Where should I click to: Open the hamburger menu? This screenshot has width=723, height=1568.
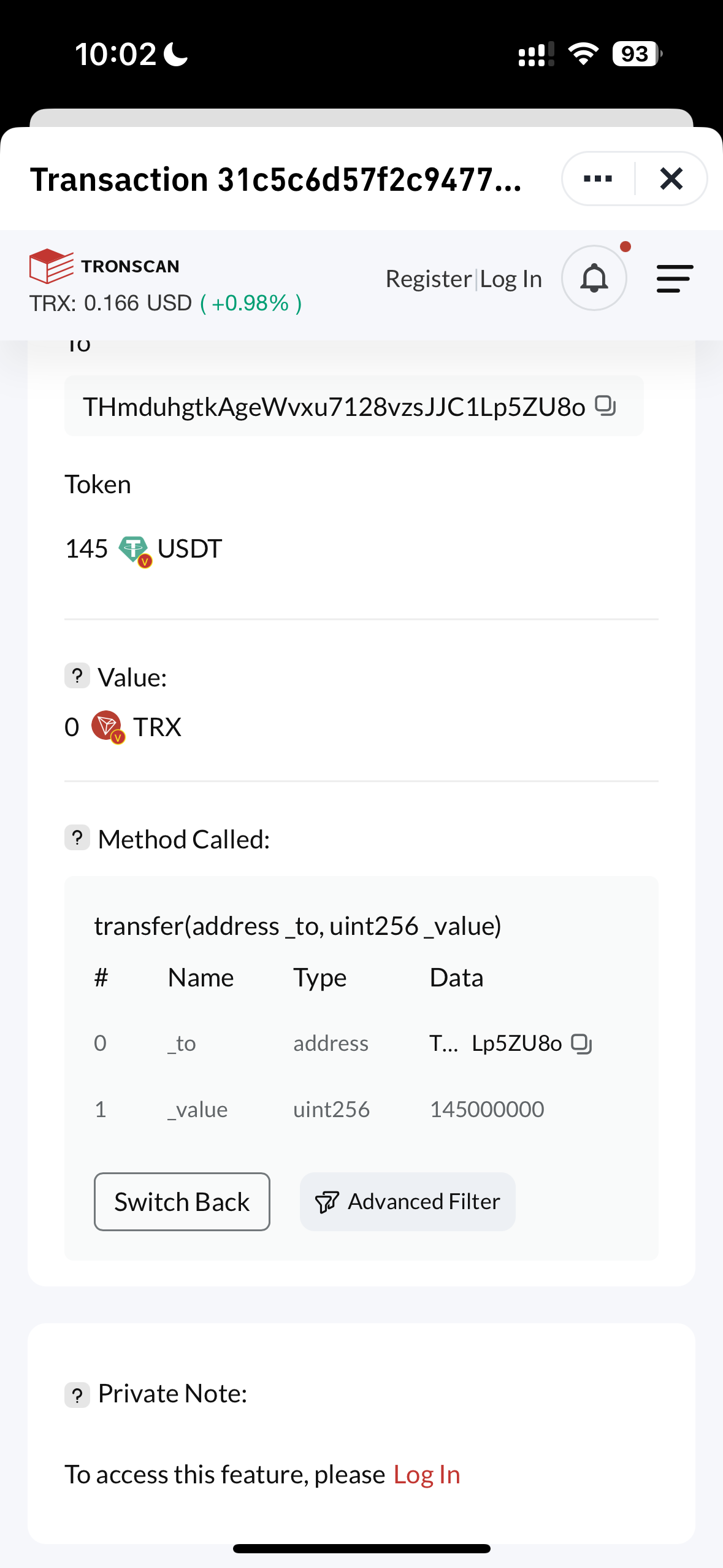(675, 279)
